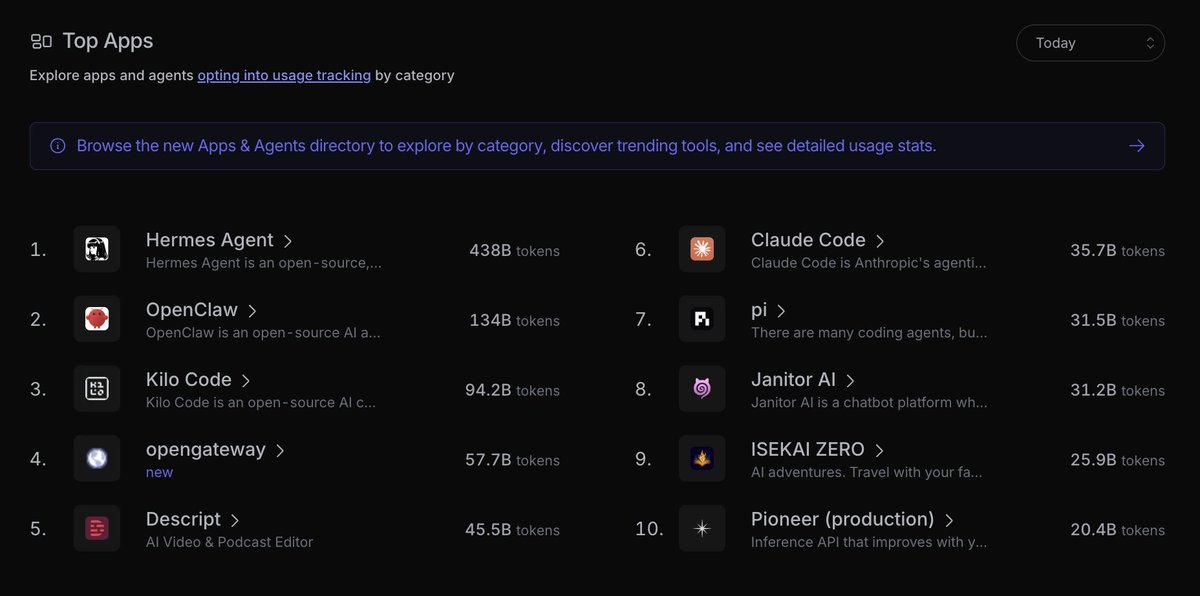Click chevron next to ISEKAI ZERO
Screen dimensions: 1200x596
point(879,451)
